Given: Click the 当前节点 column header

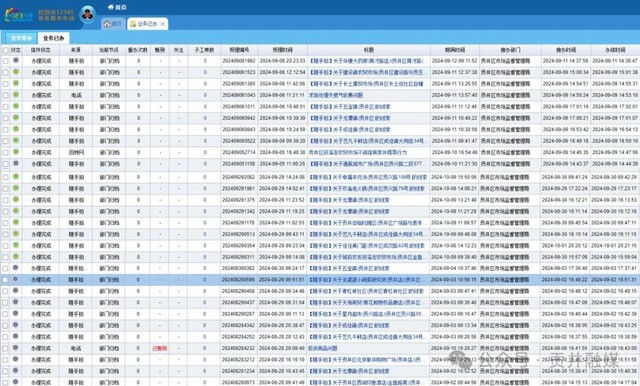Looking at the screenshot, I should tap(109, 50).
